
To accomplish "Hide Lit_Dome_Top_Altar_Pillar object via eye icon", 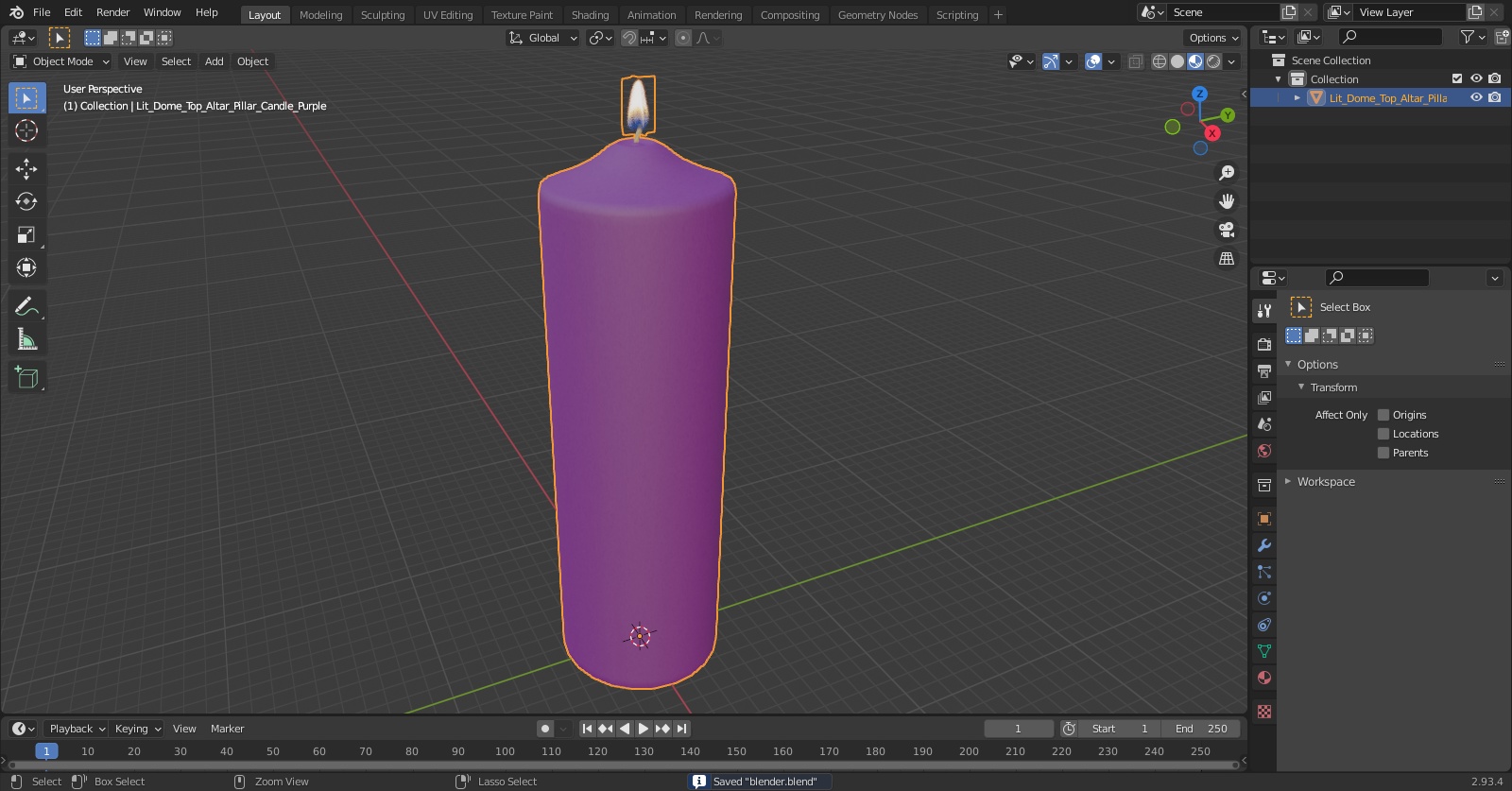I will pos(1476,97).
